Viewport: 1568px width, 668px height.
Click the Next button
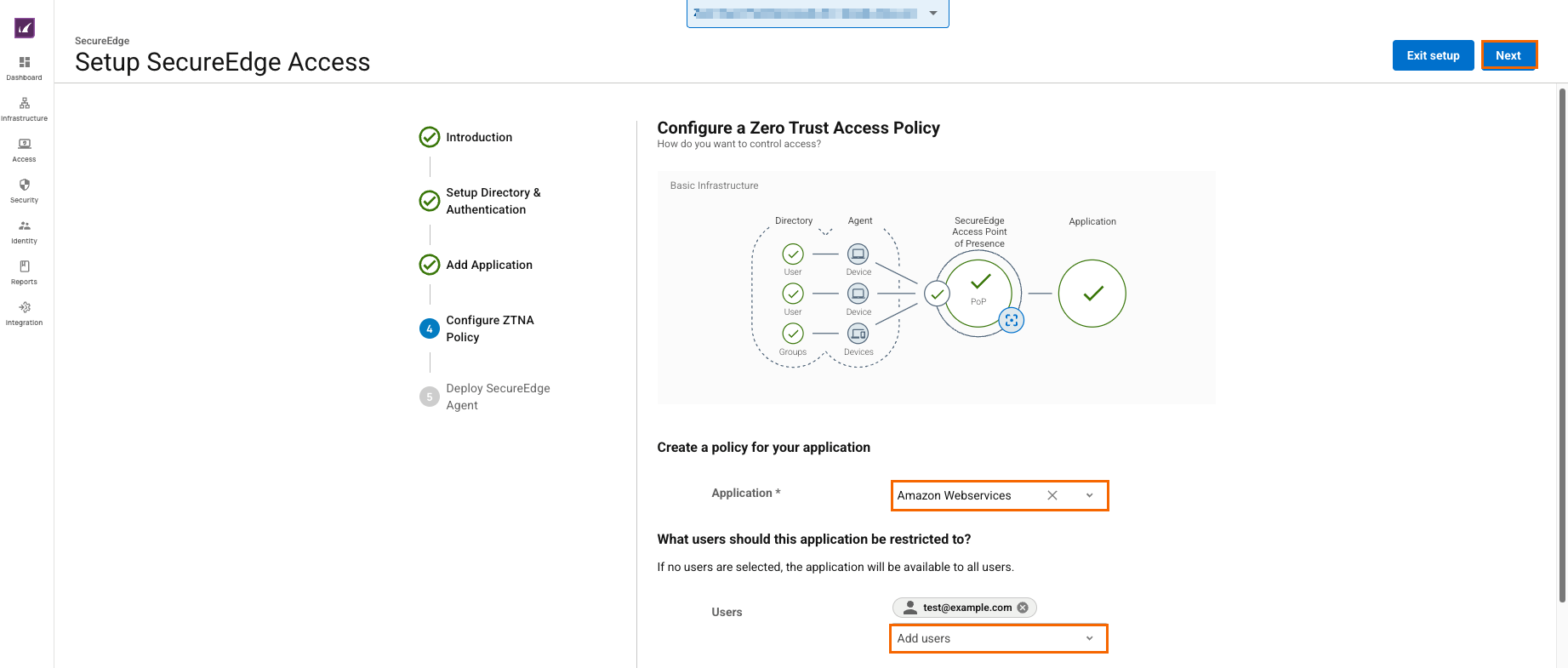[x=1508, y=55]
